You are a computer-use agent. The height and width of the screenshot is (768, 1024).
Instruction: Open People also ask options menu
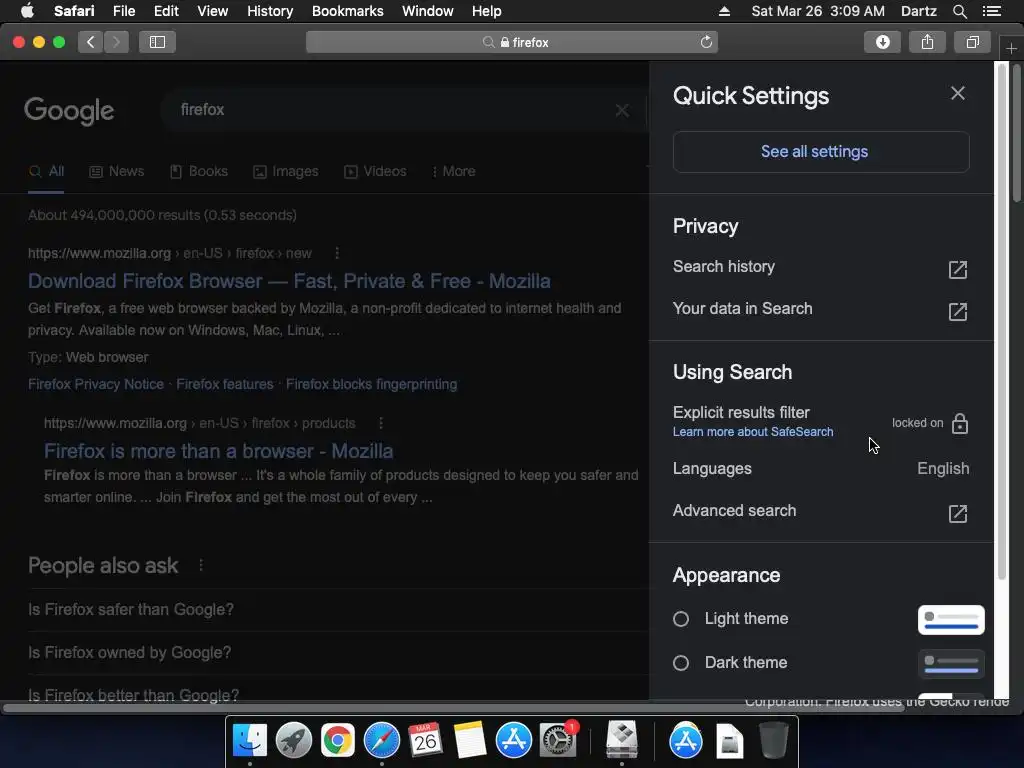point(200,566)
